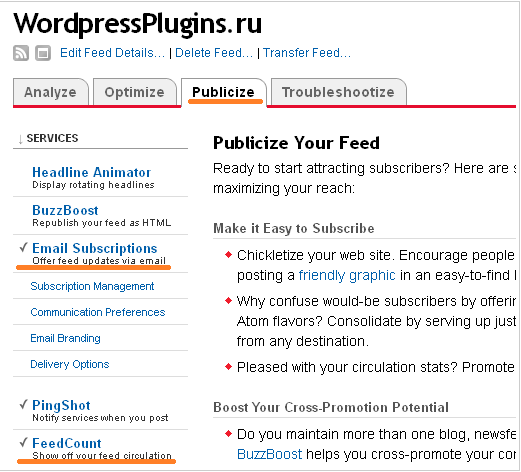This screenshot has height=472, width=521.
Task: Collapse the Services arrow icon
Action: tap(20, 139)
